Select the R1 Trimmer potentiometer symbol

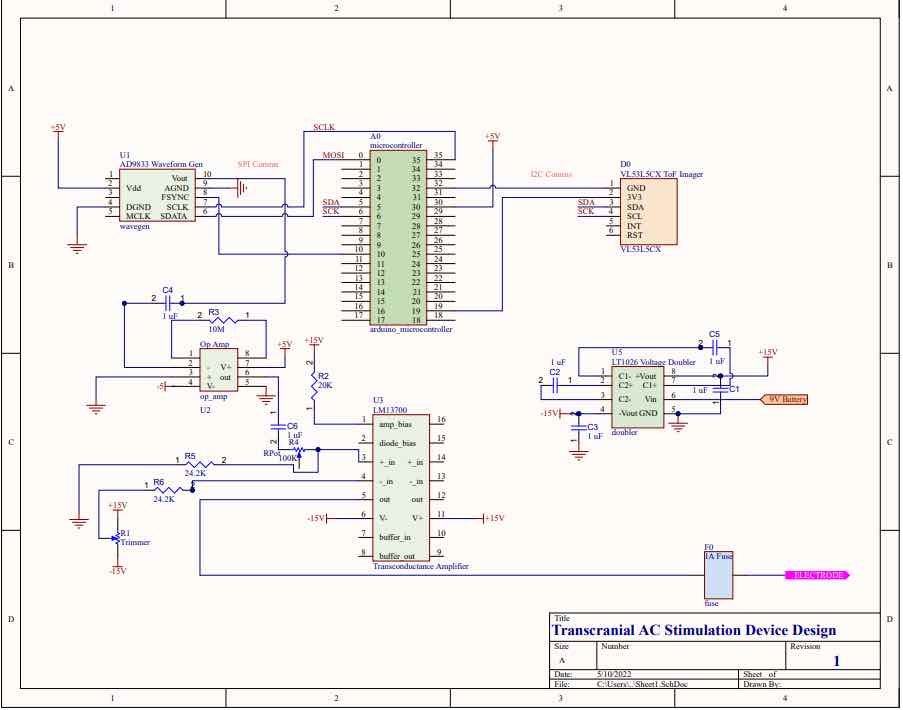[x=117, y=538]
